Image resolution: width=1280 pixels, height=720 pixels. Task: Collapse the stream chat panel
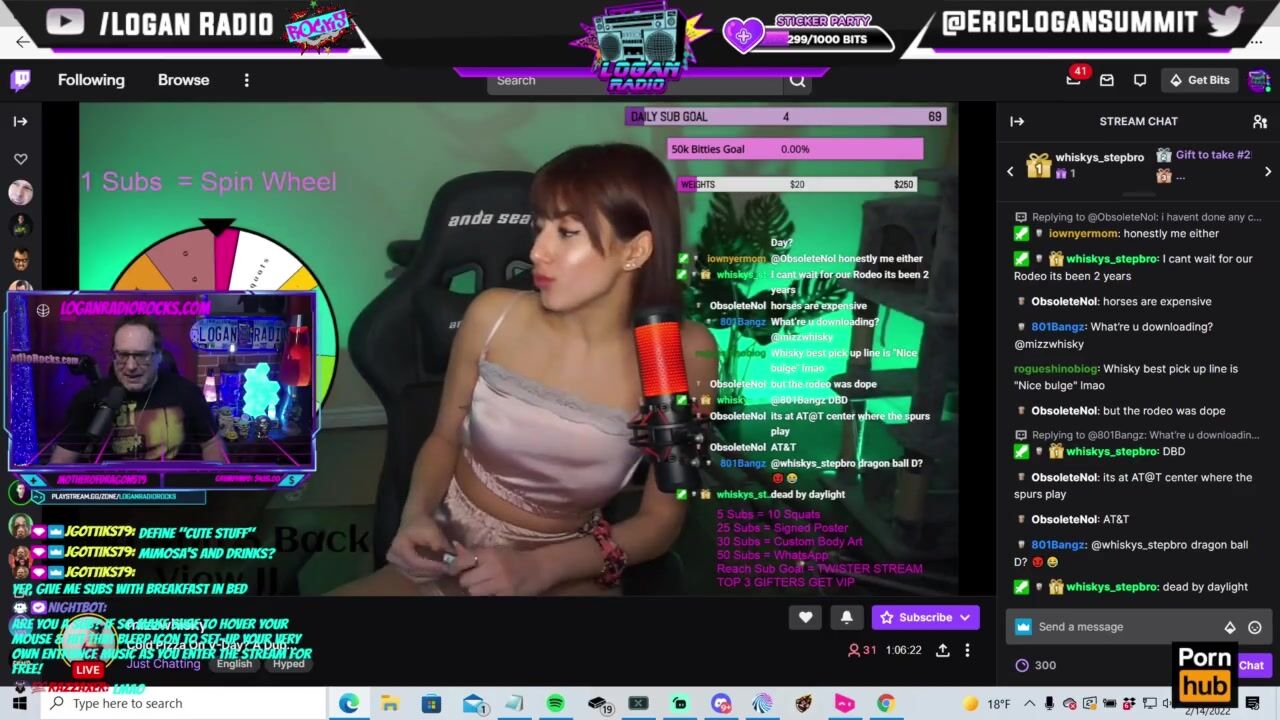1017,121
